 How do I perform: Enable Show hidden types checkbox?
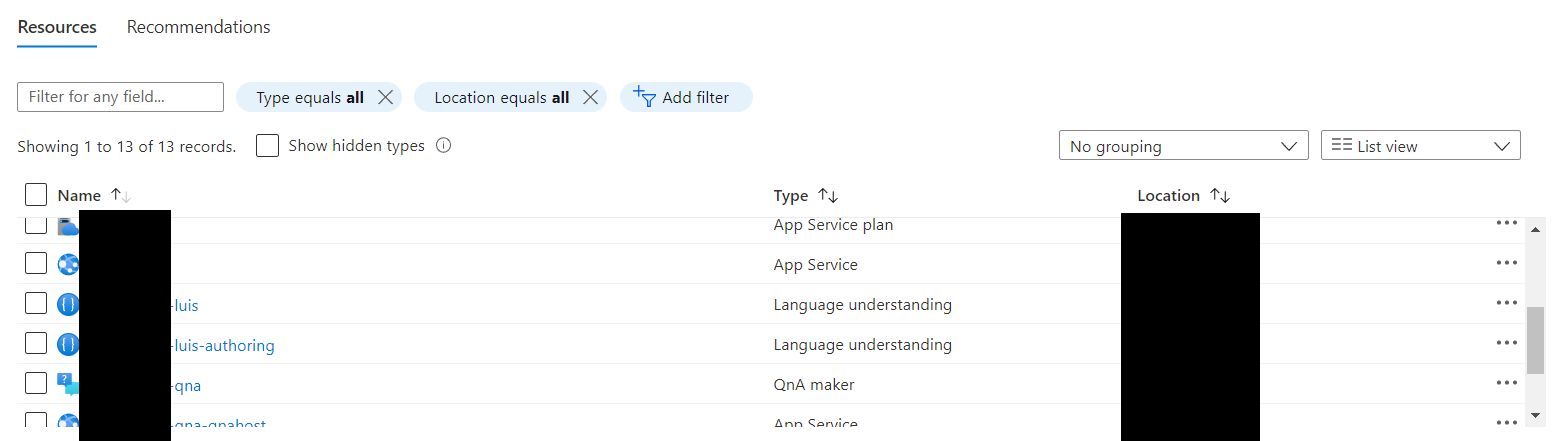pos(267,146)
